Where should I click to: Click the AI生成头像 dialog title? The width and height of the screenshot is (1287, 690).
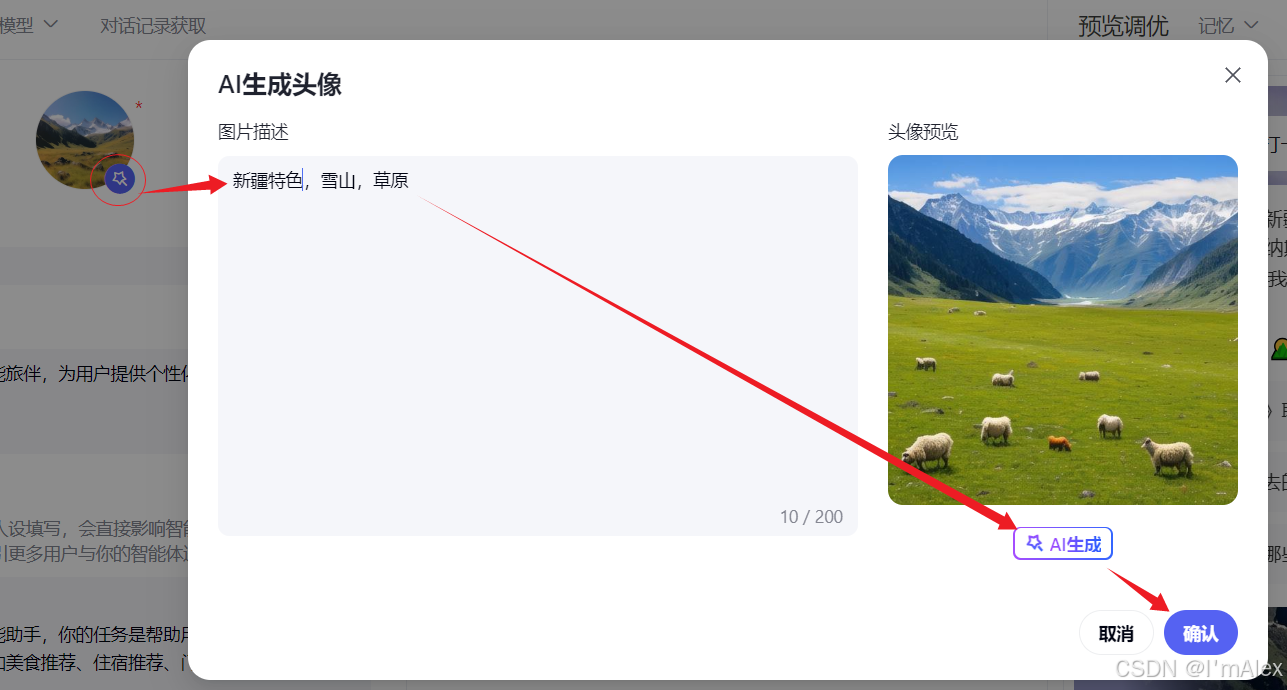point(280,84)
